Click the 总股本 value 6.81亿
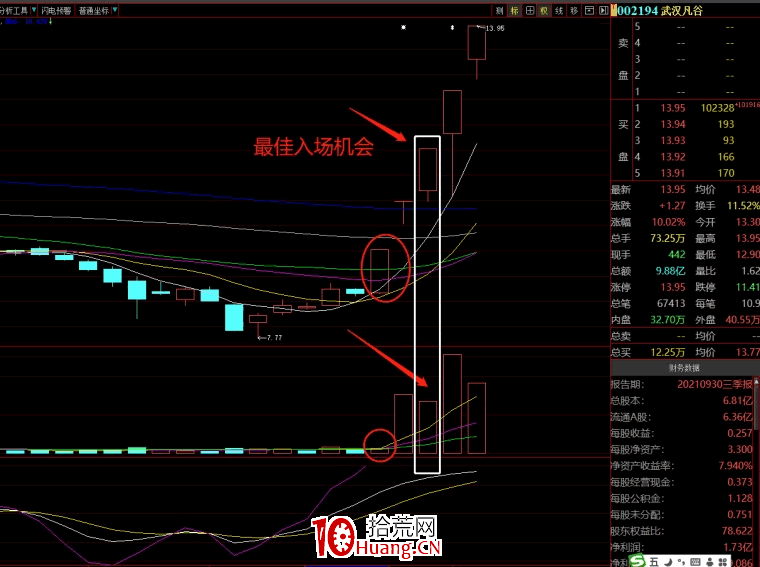This screenshot has height=567, width=760. (x=738, y=401)
